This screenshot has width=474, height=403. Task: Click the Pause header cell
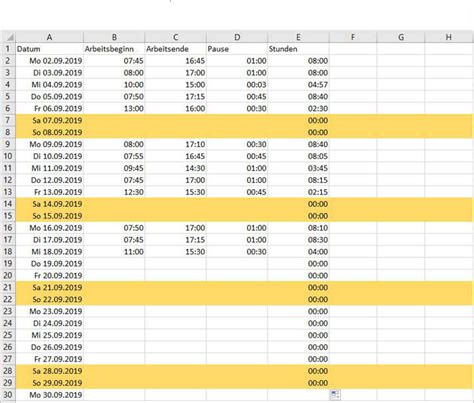(237, 49)
